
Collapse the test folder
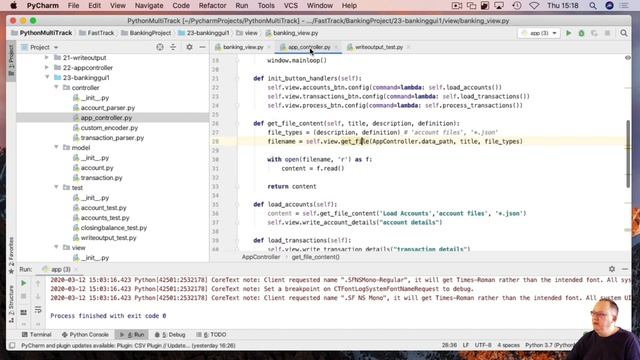pos(56,187)
